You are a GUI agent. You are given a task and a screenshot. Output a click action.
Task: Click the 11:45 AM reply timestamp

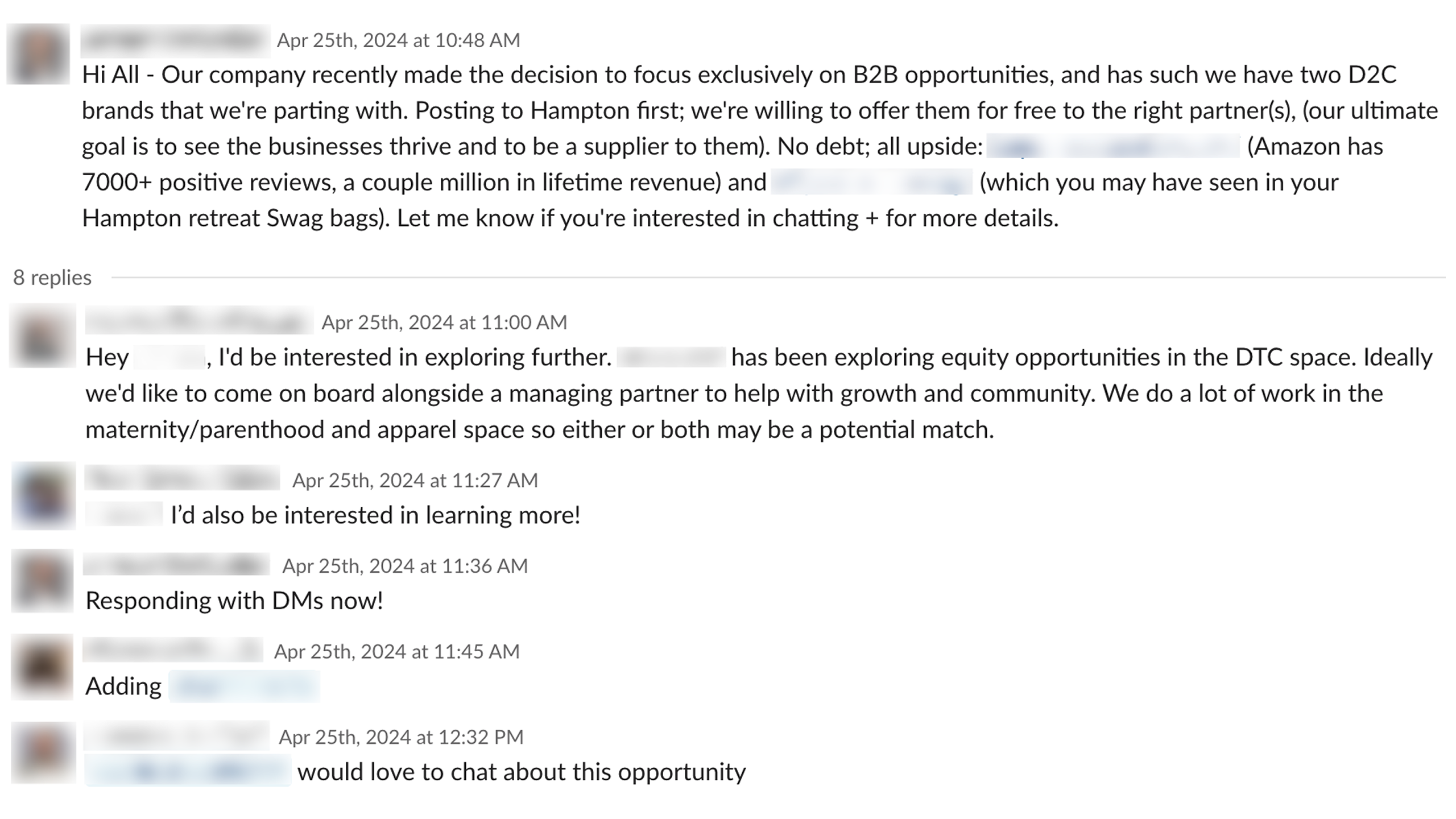click(x=396, y=652)
